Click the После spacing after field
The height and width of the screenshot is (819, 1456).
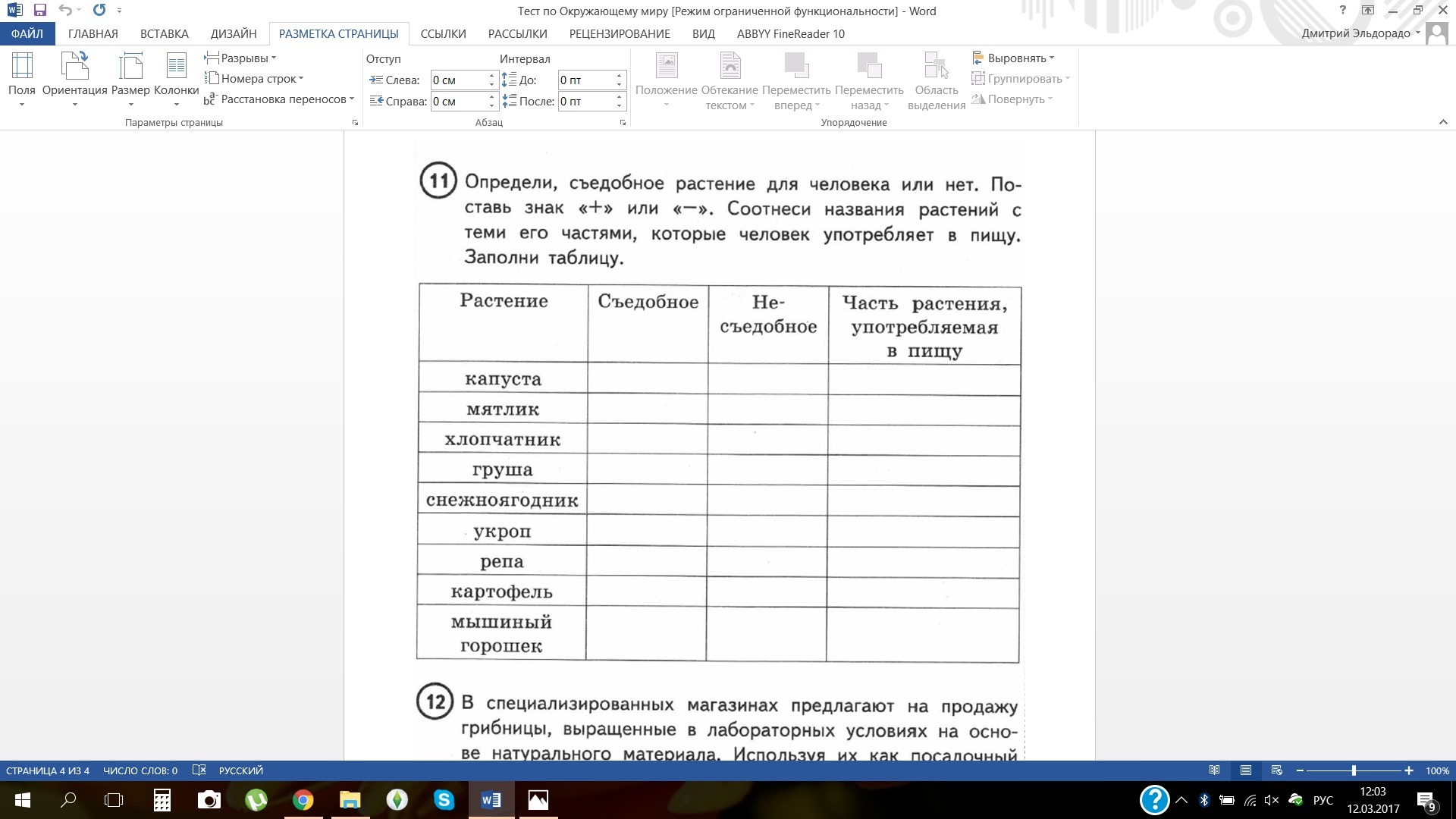click(x=585, y=102)
